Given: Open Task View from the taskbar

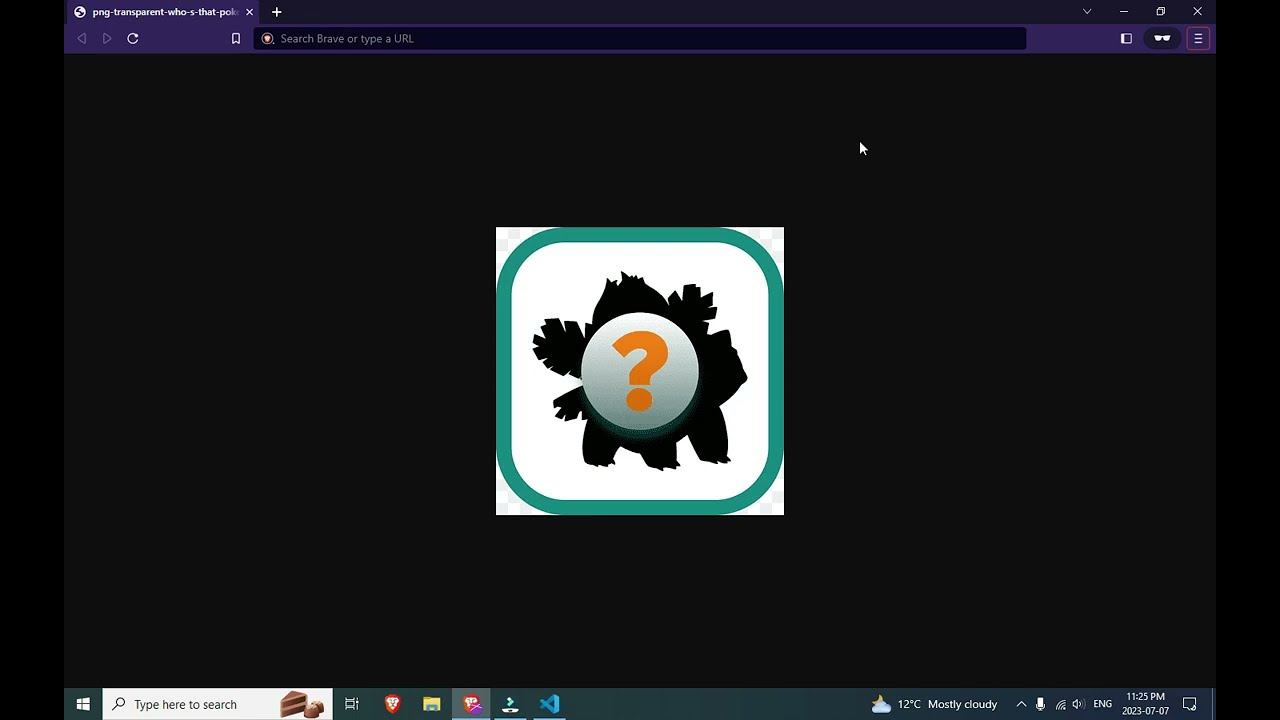Looking at the screenshot, I should point(351,704).
